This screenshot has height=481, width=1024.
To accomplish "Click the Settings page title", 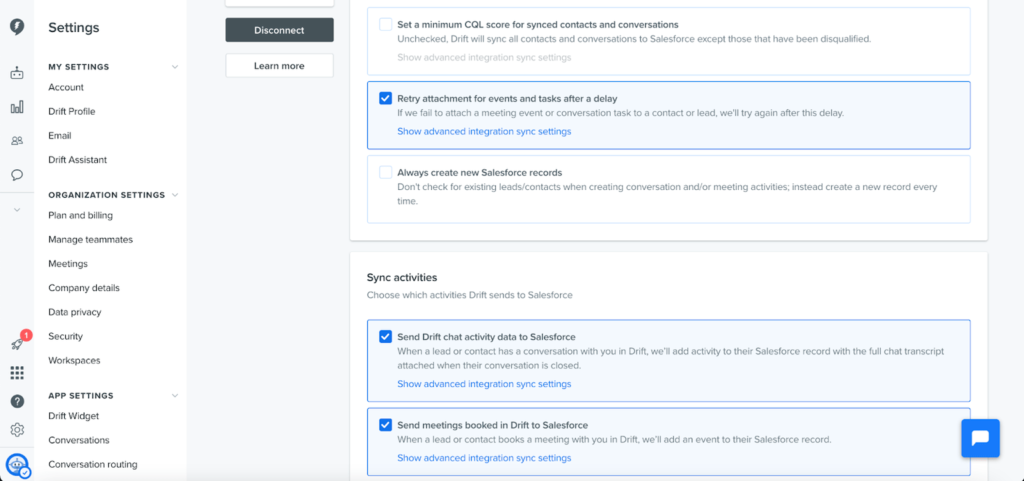I will tap(74, 27).
